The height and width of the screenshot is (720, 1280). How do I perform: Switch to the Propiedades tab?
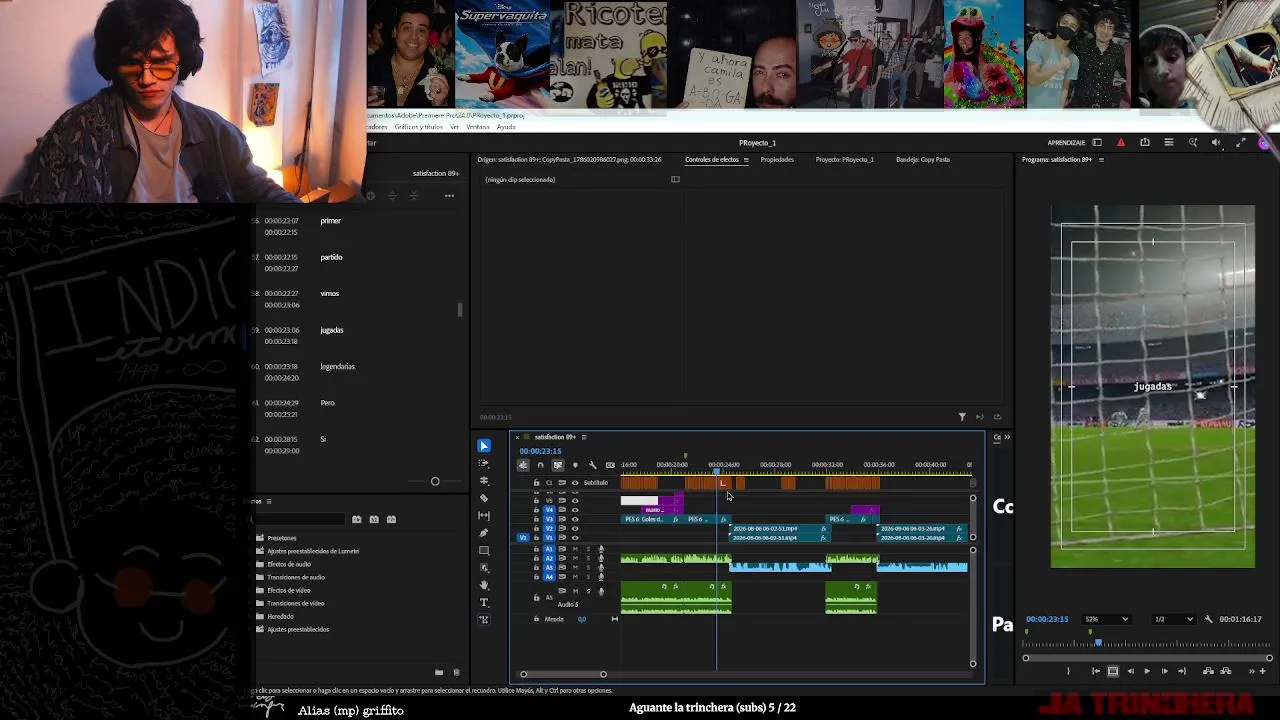tap(777, 160)
